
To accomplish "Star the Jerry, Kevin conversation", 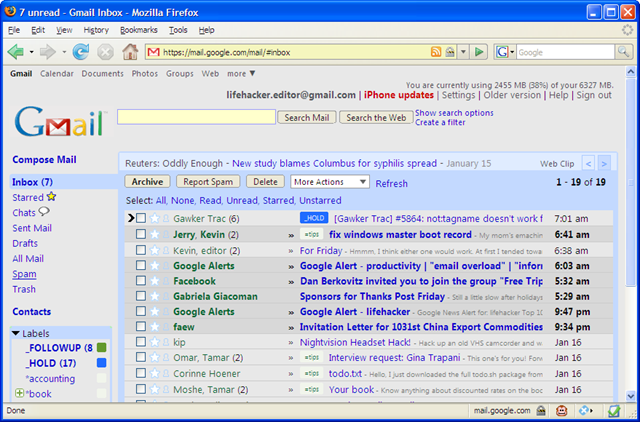I will click(x=154, y=234).
